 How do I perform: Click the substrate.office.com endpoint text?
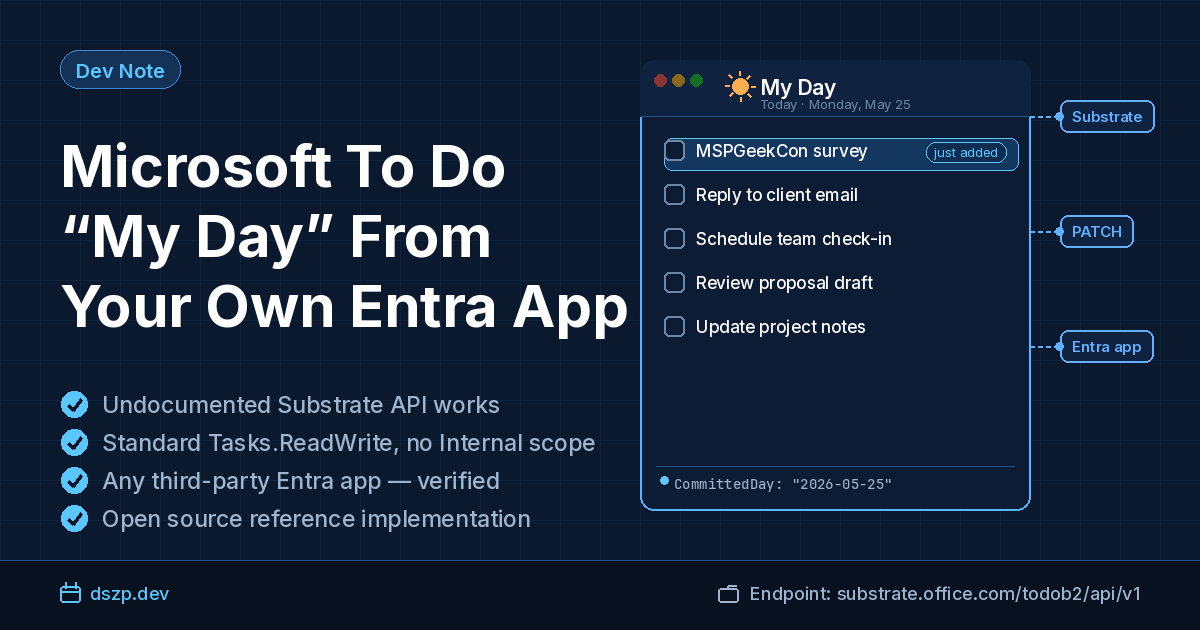tap(989, 594)
